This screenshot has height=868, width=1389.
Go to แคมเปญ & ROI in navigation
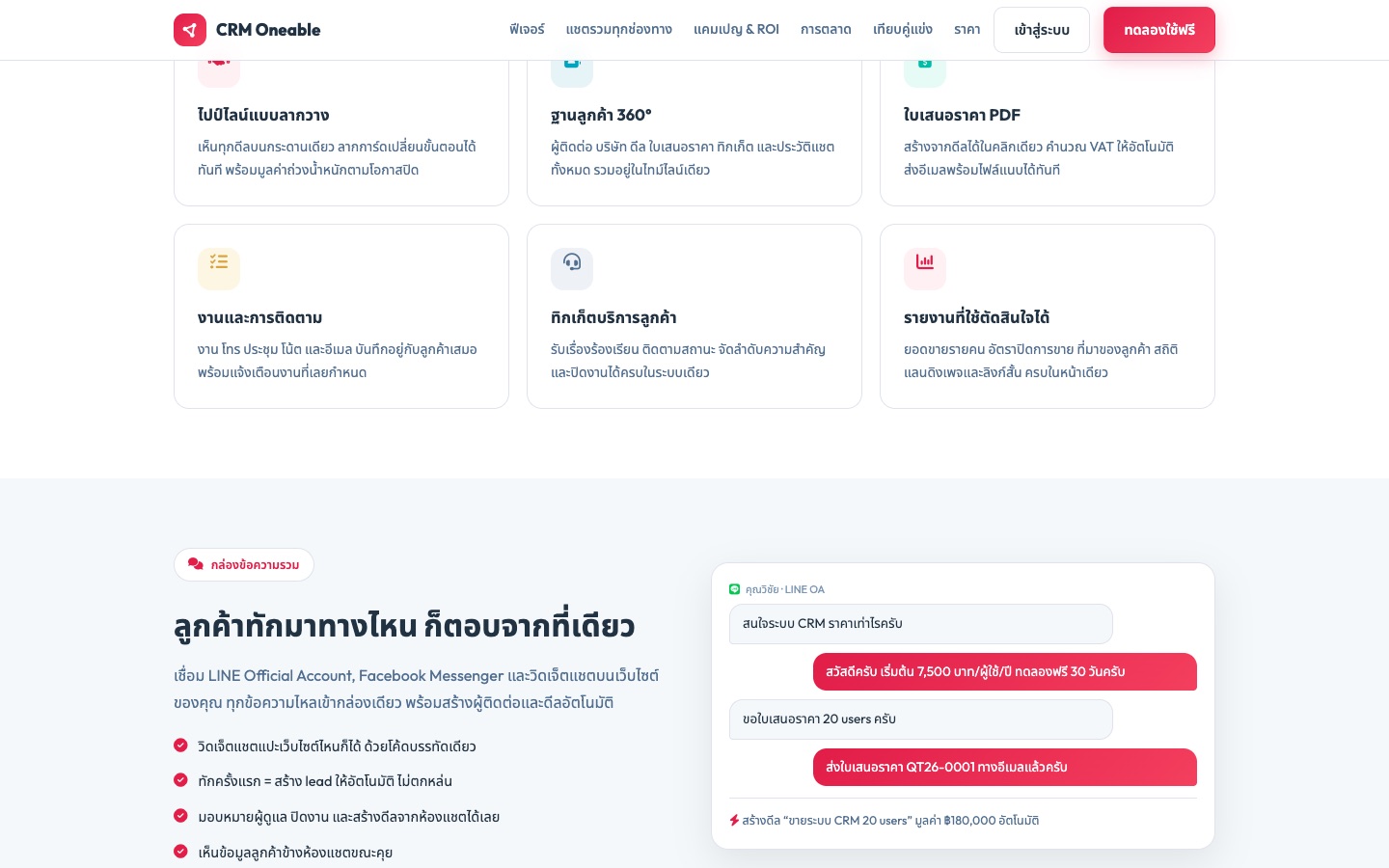tap(736, 29)
